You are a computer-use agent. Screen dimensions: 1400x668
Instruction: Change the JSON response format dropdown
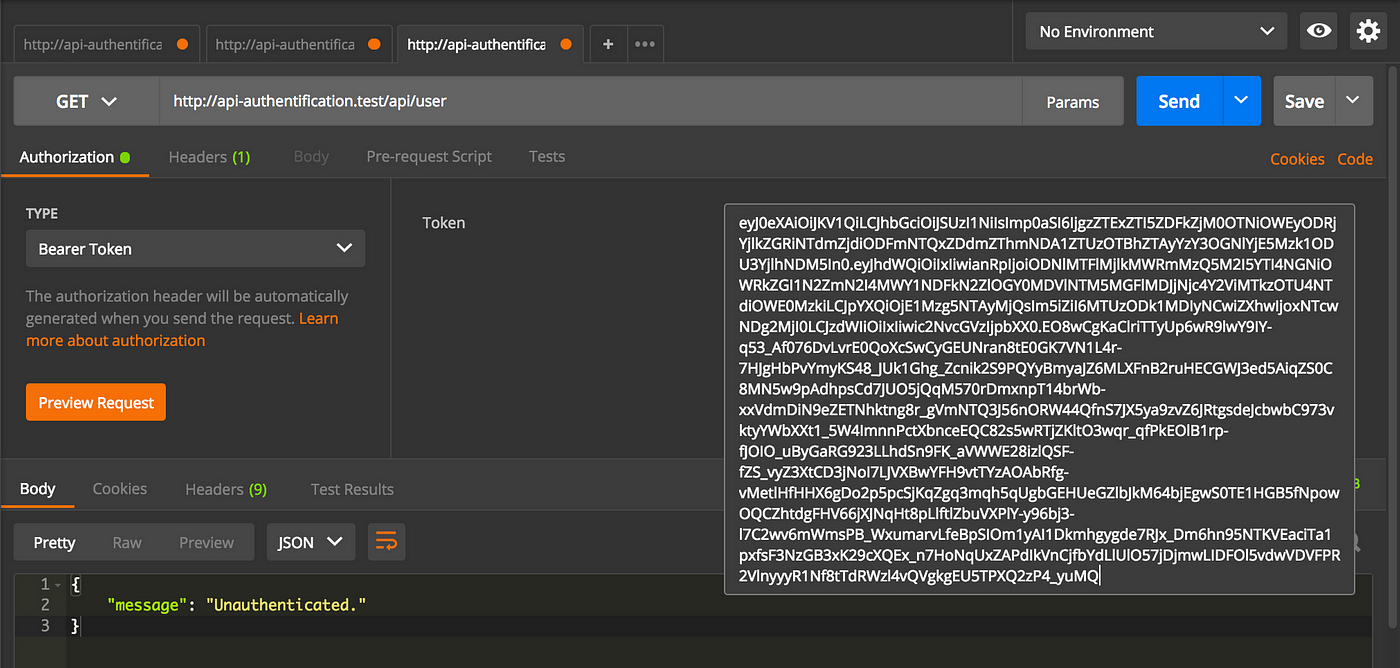click(x=310, y=542)
